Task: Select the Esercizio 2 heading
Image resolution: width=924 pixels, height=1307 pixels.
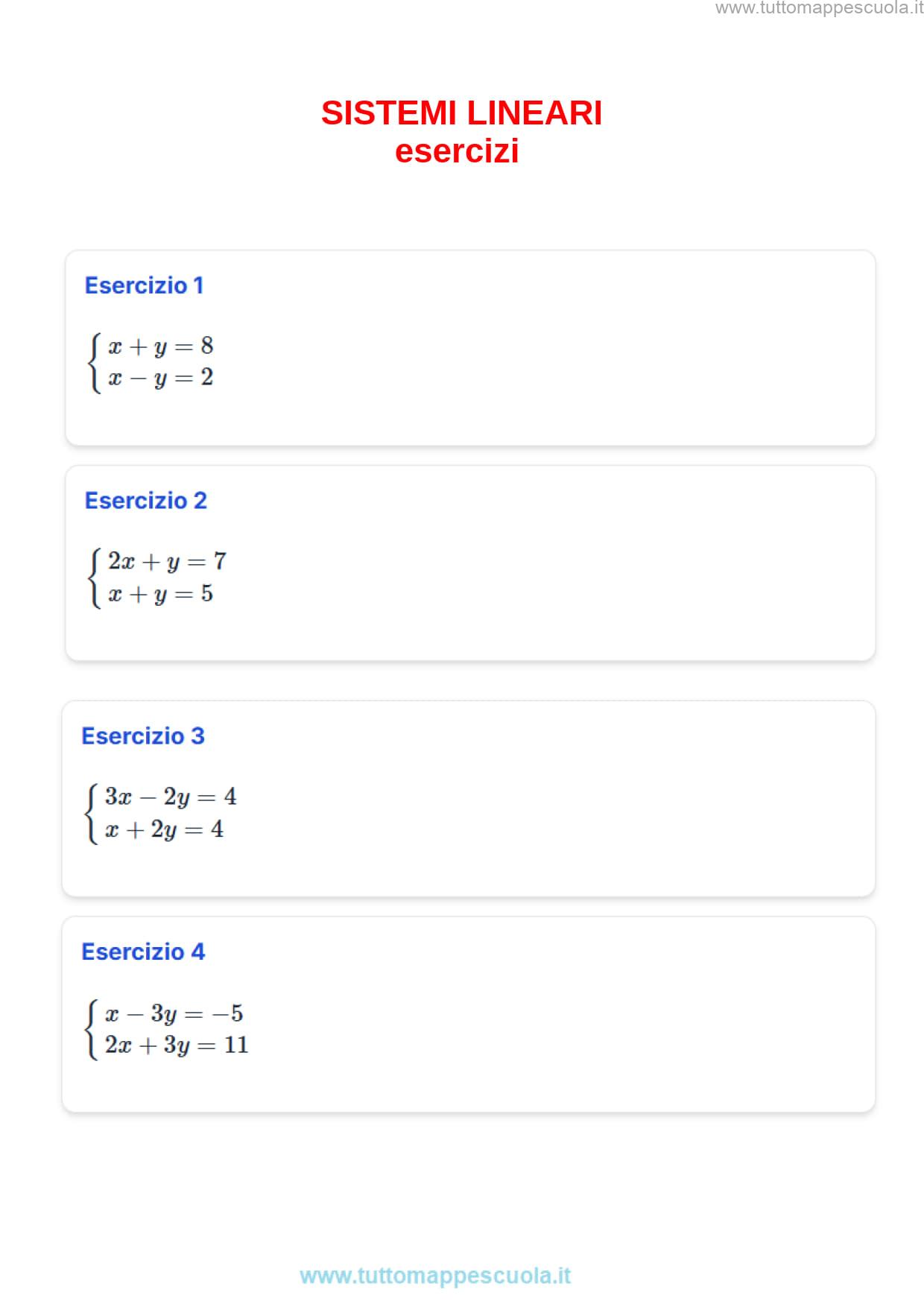Action: coord(145,501)
